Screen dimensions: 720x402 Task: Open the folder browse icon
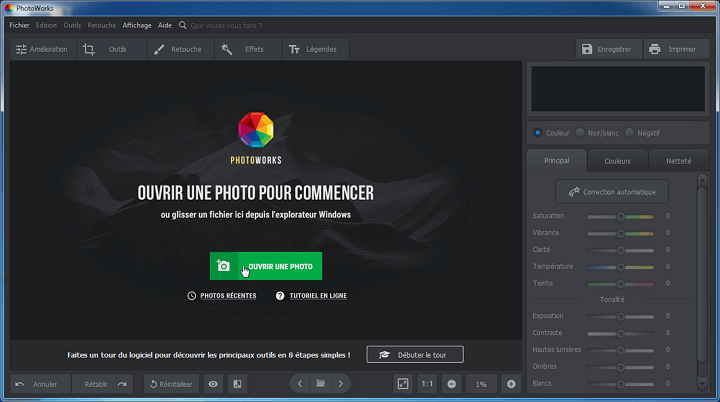point(321,384)
